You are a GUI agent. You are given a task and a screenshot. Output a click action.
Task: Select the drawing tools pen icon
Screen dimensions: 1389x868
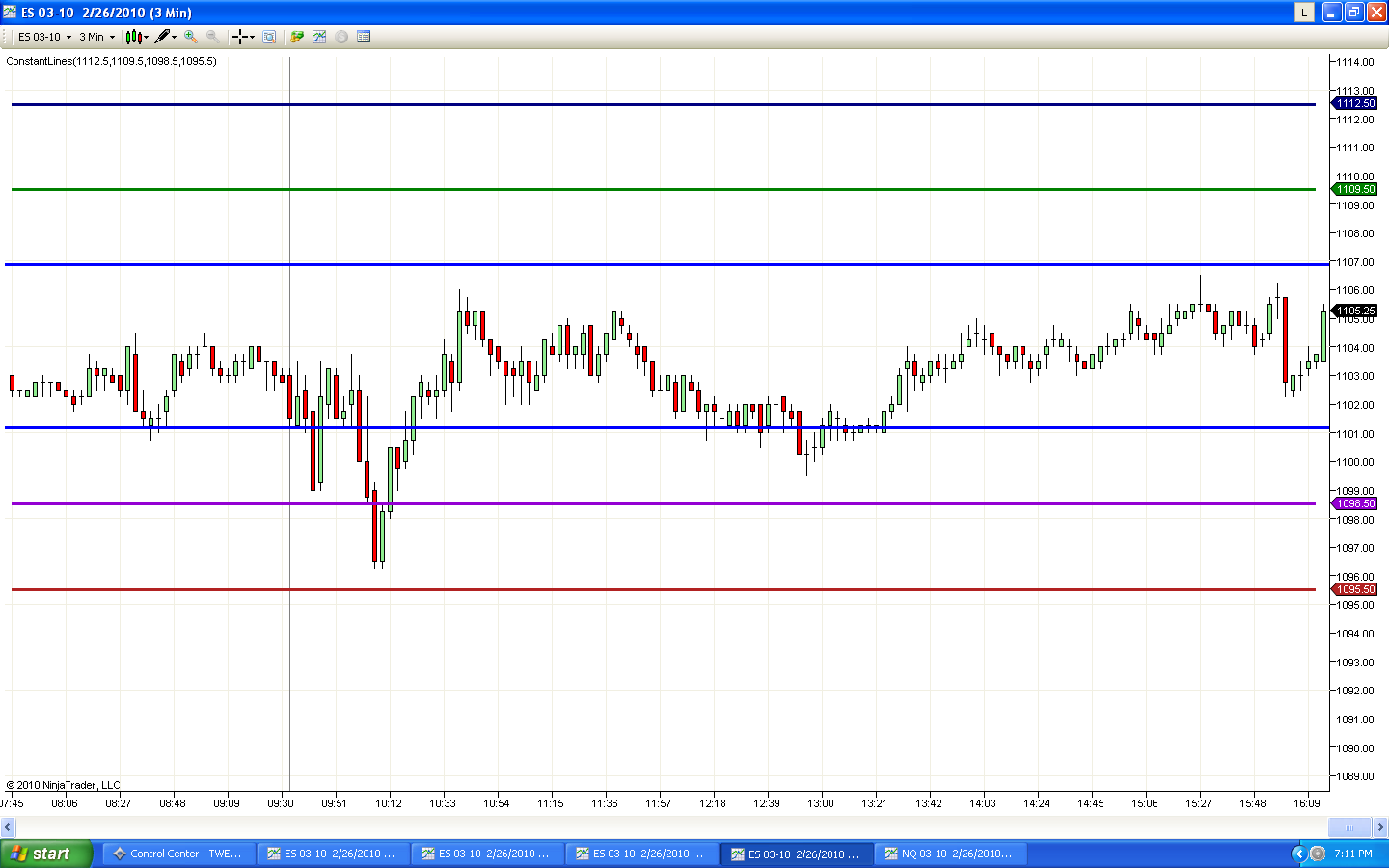[162, 37]
